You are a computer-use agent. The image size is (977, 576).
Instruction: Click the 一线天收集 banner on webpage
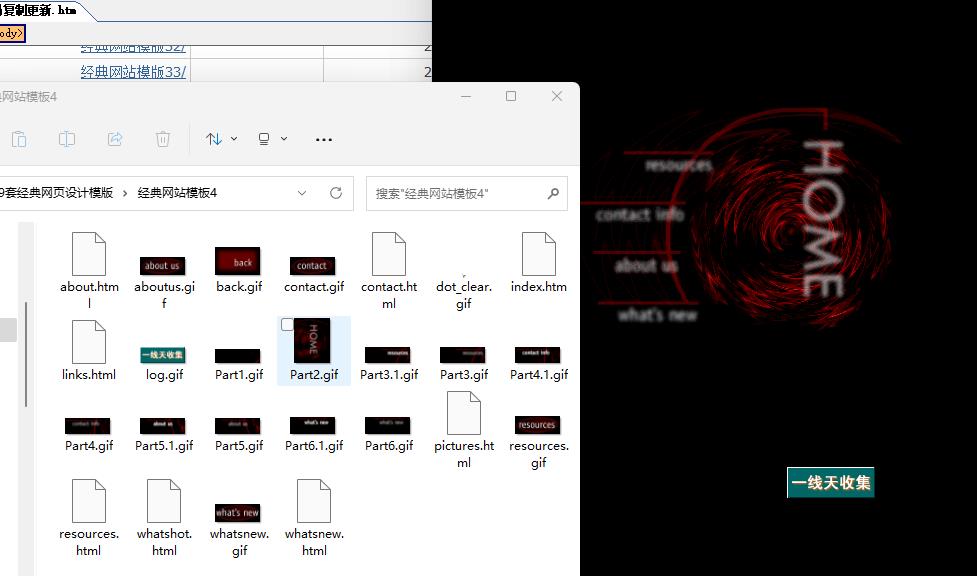point(831,482)
